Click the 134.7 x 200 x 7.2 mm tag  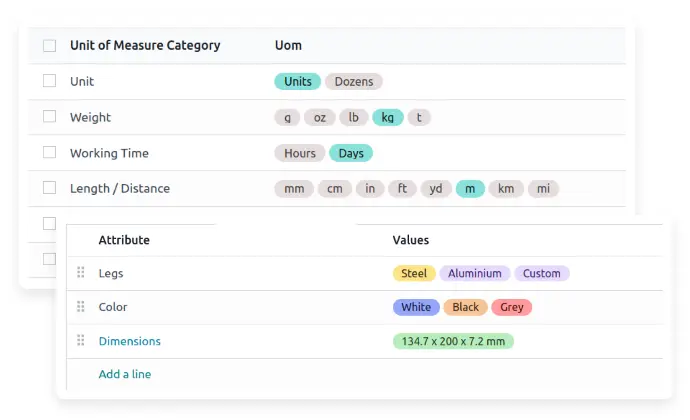coord(452,341)
